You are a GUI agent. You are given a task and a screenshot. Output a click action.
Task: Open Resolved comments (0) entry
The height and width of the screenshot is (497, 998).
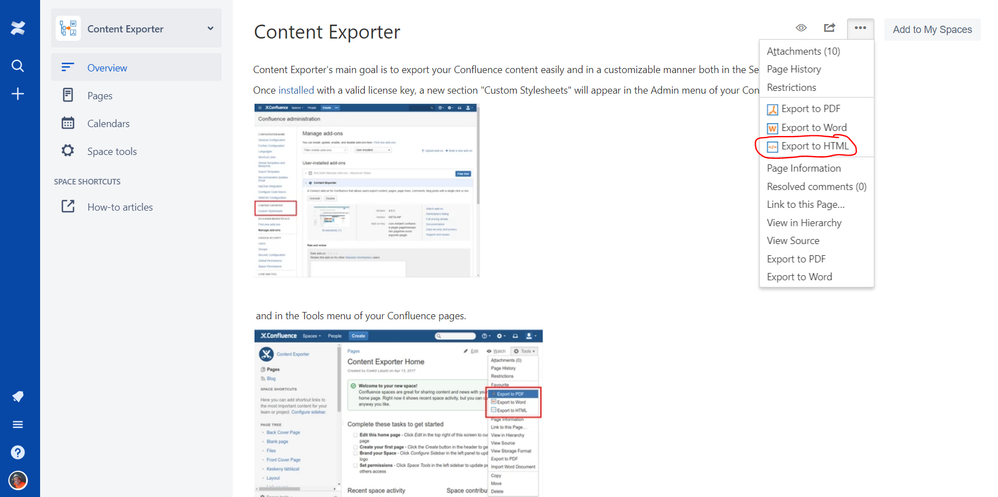(x=817, y=186)
